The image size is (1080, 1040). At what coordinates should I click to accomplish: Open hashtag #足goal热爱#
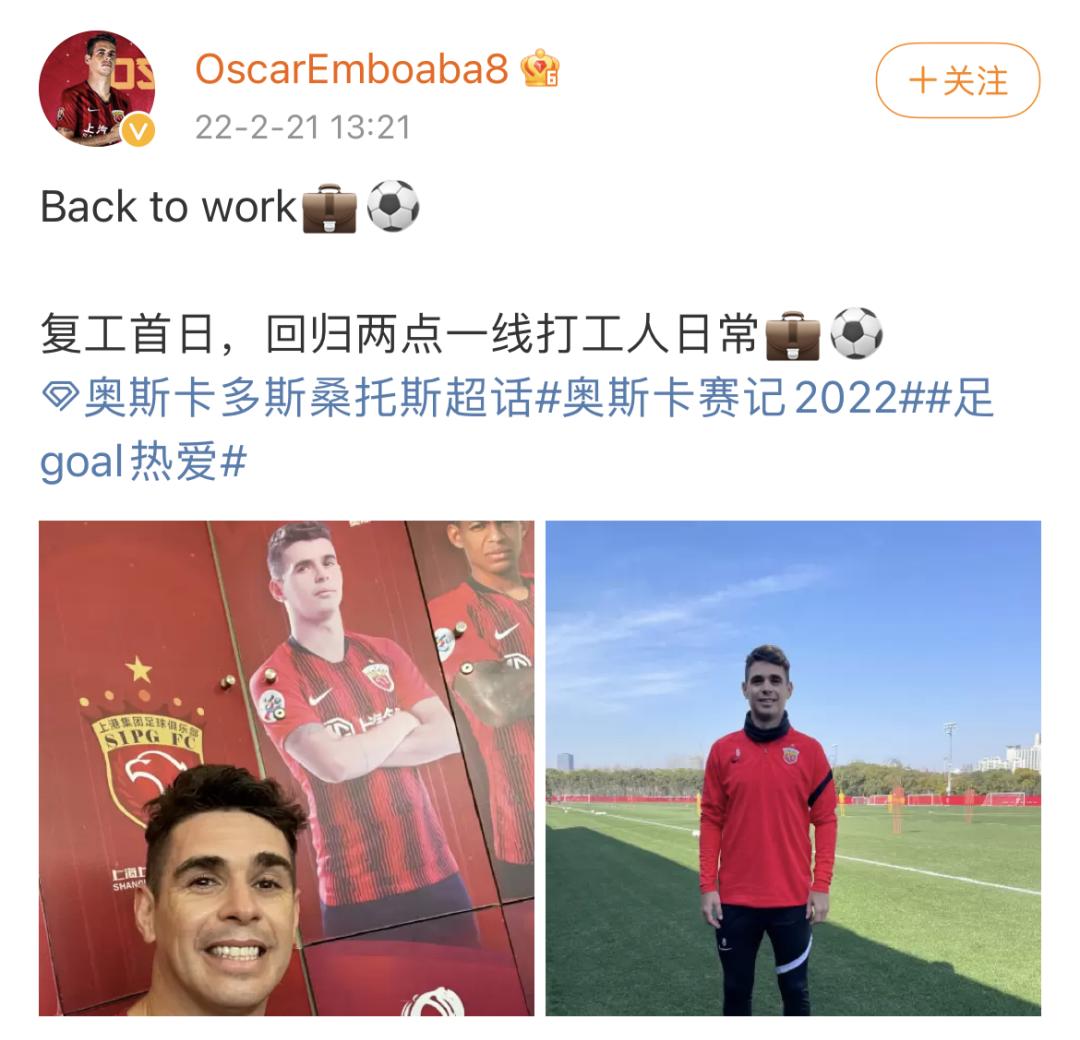(517, 428)
